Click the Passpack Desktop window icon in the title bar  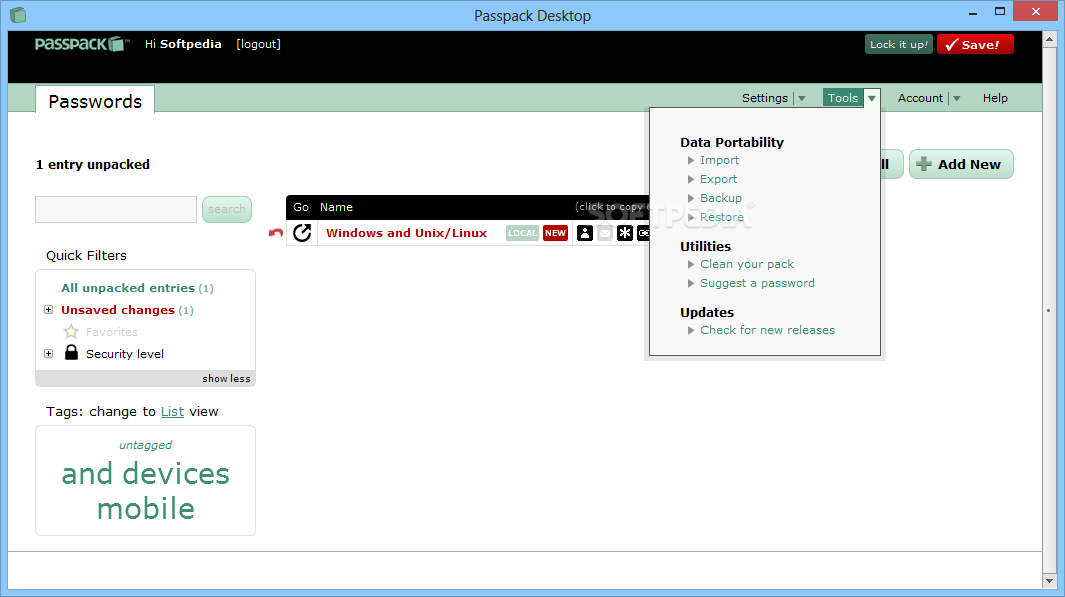click(x=18, y=15)
